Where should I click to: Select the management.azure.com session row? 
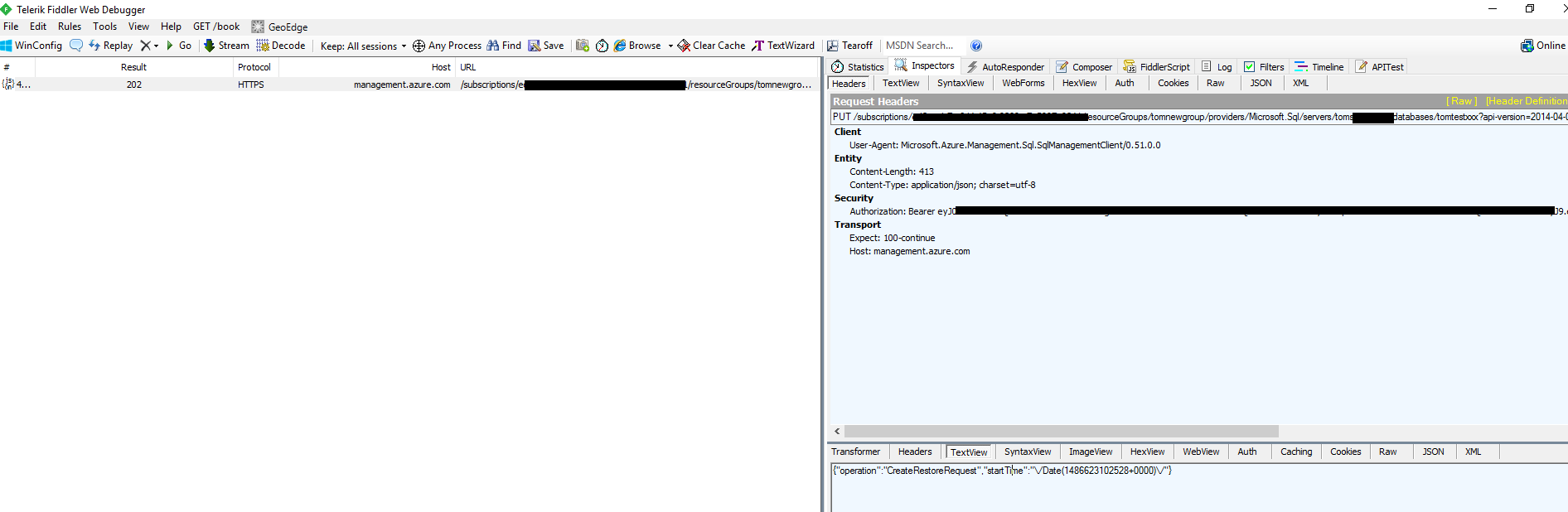410,85
